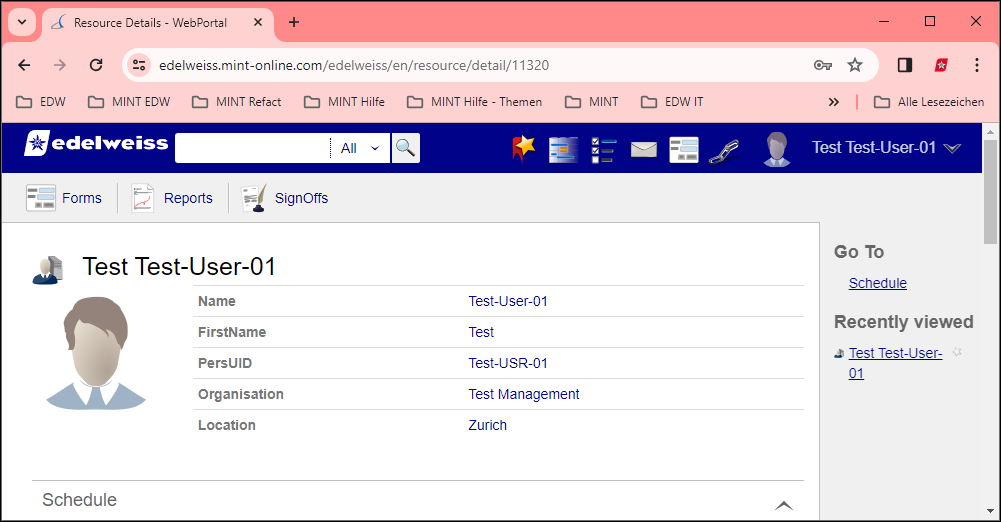Bookmark this page with the star icon
Image resolution: width=1001 pixels, height=522 pixels.
click(855, 64)
